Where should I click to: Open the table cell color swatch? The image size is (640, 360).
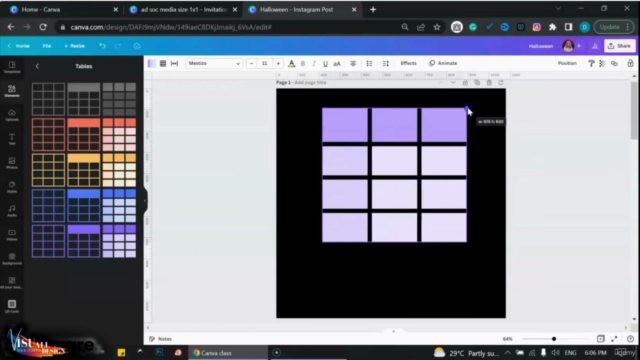151,63
